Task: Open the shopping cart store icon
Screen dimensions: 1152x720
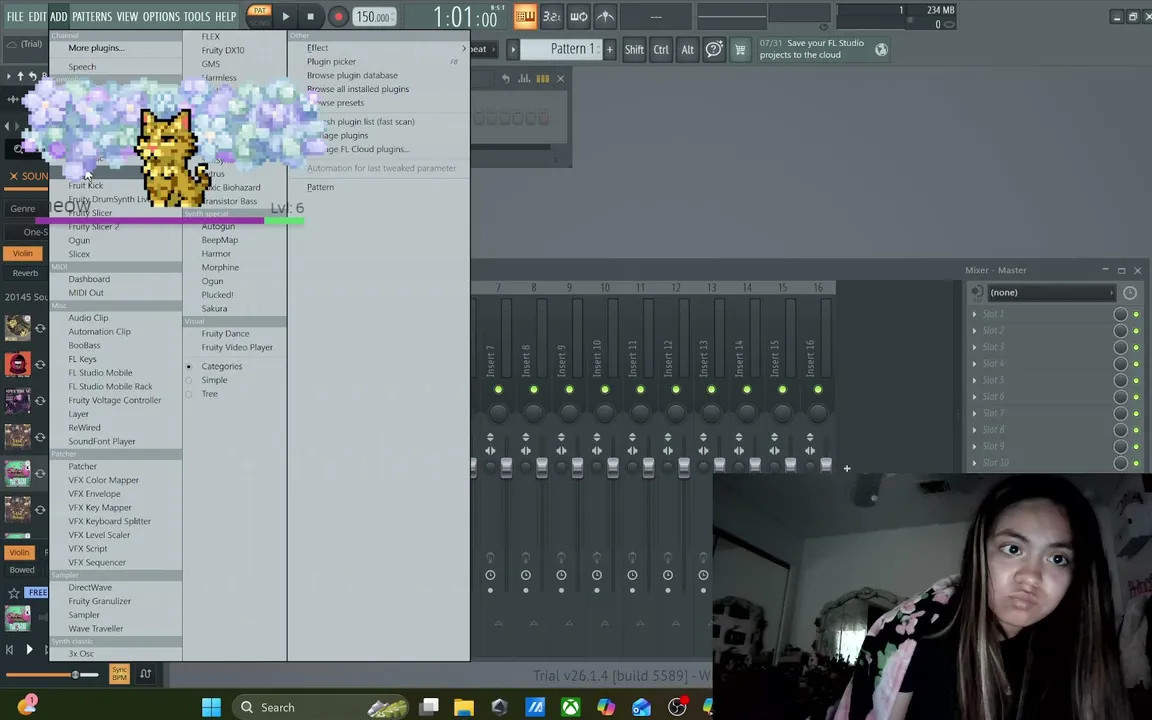Action: pyautogui.click(x=740, y=50)
